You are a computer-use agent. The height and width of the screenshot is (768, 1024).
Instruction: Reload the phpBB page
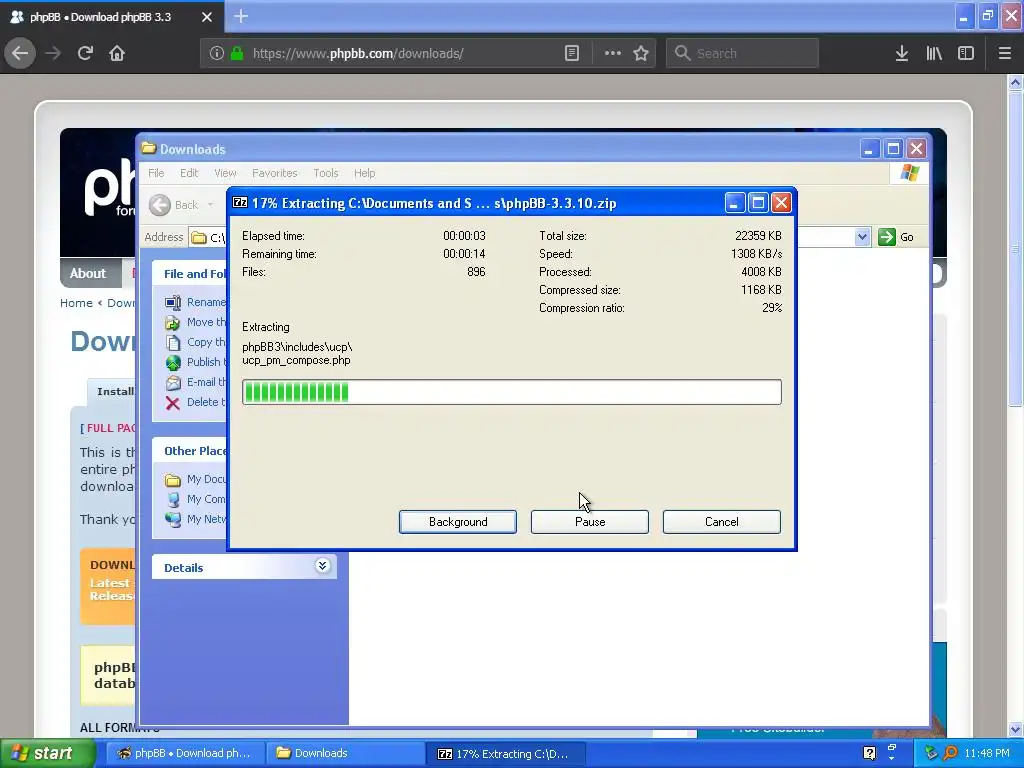[x=85, y=54]
